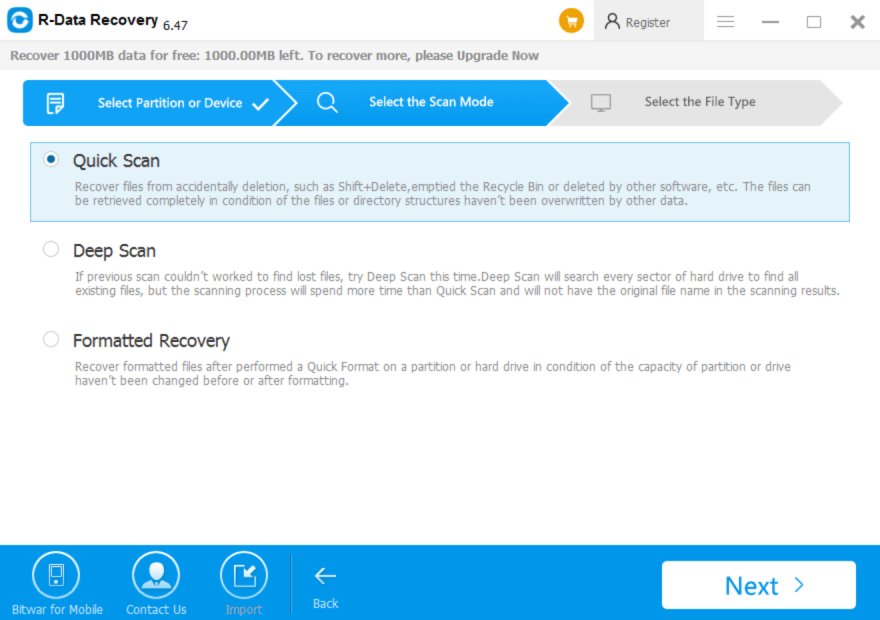Click the Quick Scan description paragraph

(x=443, y=194)
